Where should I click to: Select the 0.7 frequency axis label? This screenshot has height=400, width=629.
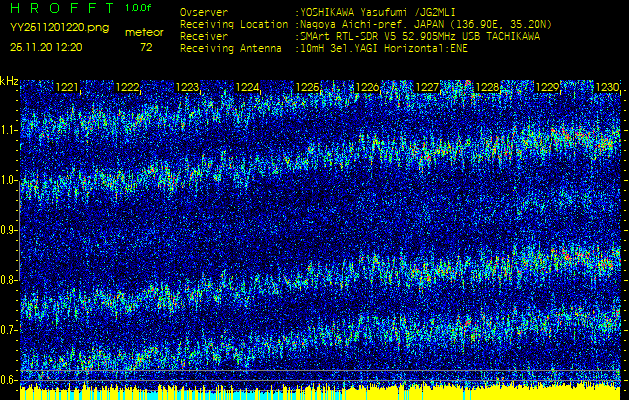coord(9,330)
